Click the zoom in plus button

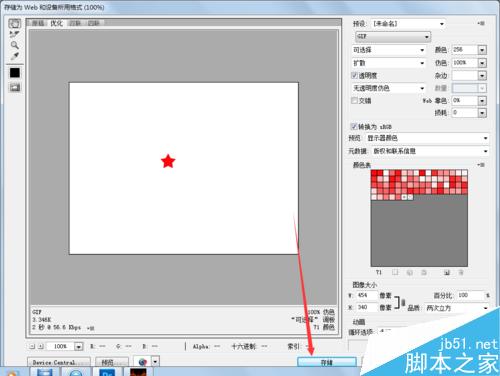pyautogui.click(x=41, y=346)
